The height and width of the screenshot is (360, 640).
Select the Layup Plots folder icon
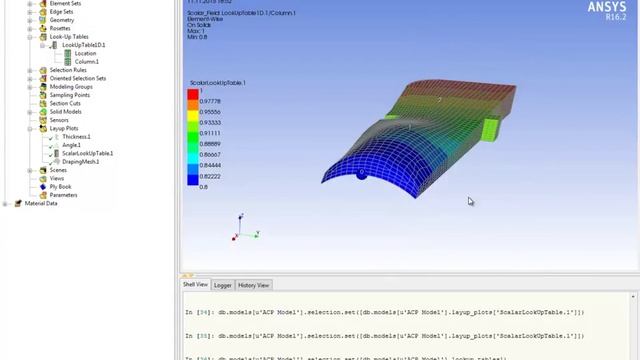pos(43,129)
